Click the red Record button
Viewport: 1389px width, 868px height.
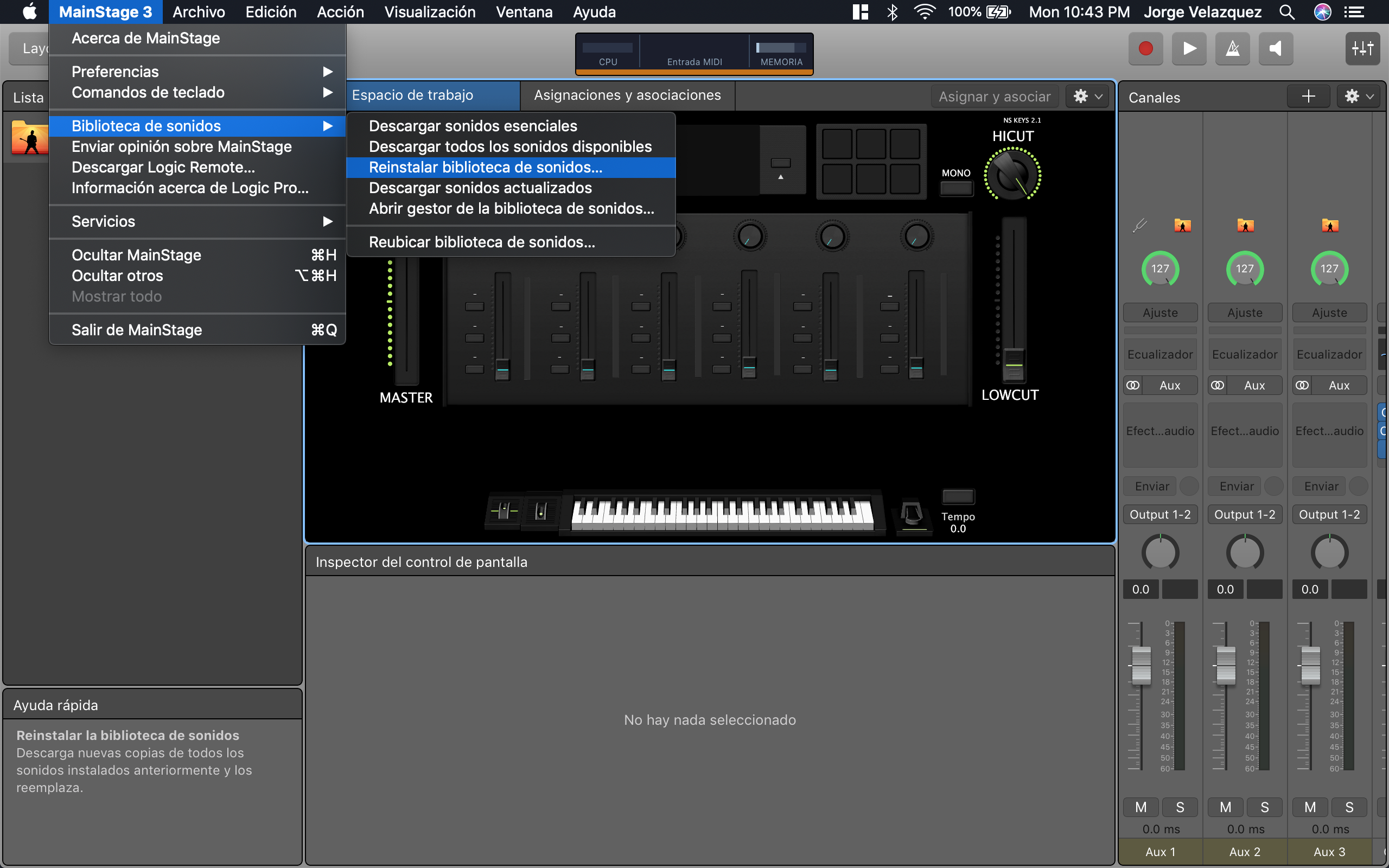click(1145, 48)
